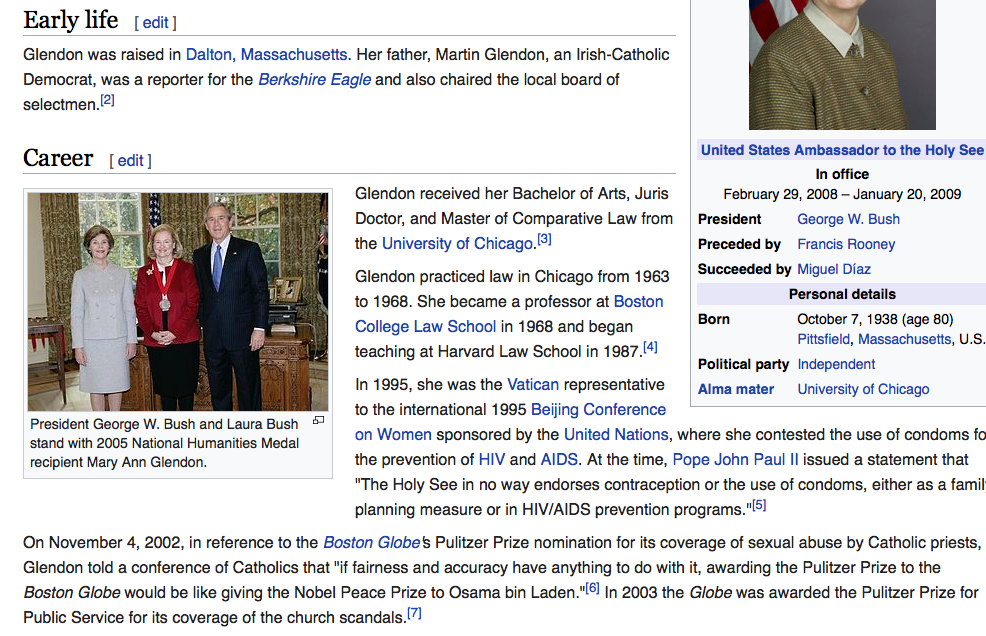Open the Dalton, Massachusetts link
The width and height of the screenshot is (986, 636).
pyautogui.click(x=267, y=54)
